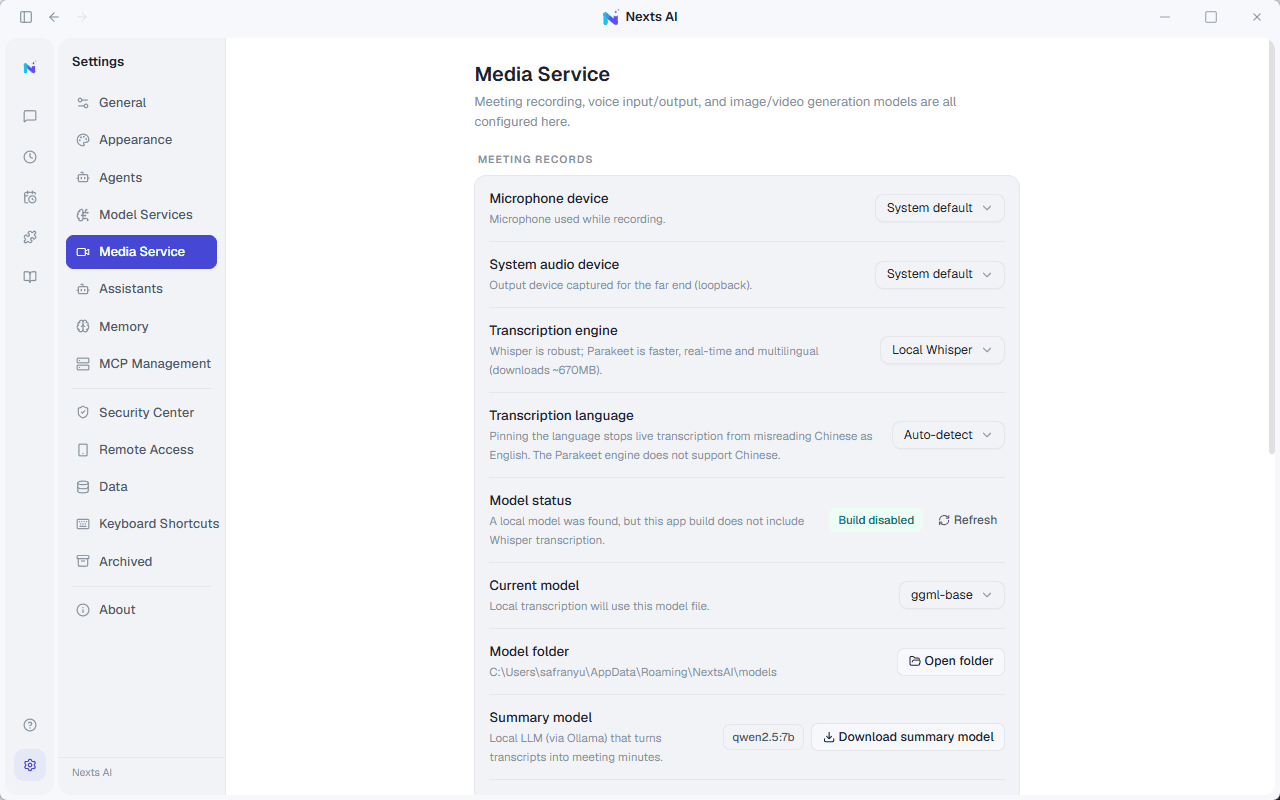Click the Transcription engine row label
The height and width of the screenshot is (800, 1280).
coord(553,331)
